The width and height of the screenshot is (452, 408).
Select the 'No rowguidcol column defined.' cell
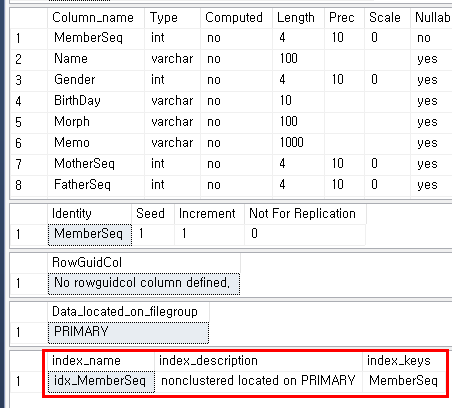pyautogui.click(x=144, y=284)
